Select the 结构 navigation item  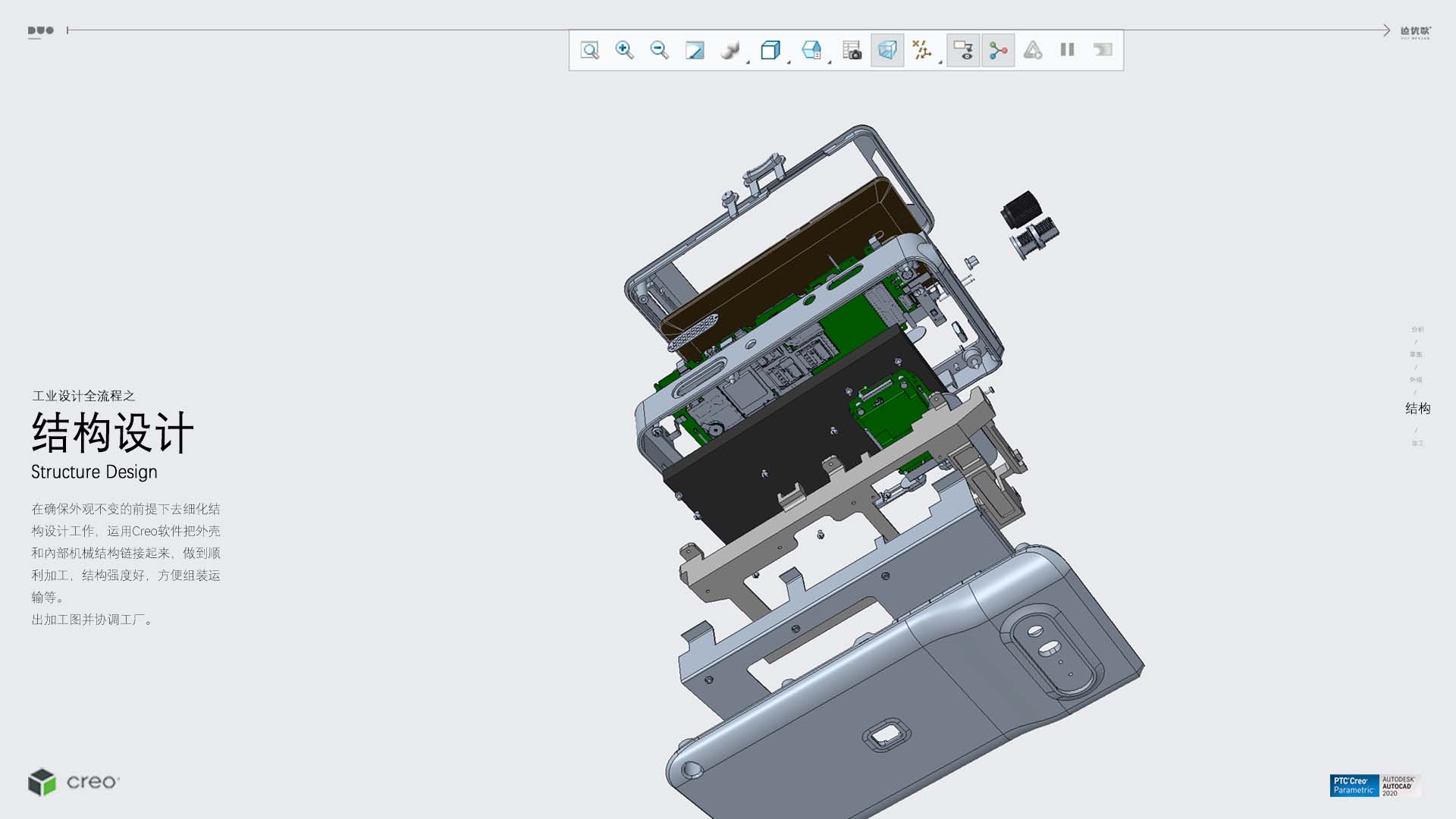click(x=1417, y=409)
